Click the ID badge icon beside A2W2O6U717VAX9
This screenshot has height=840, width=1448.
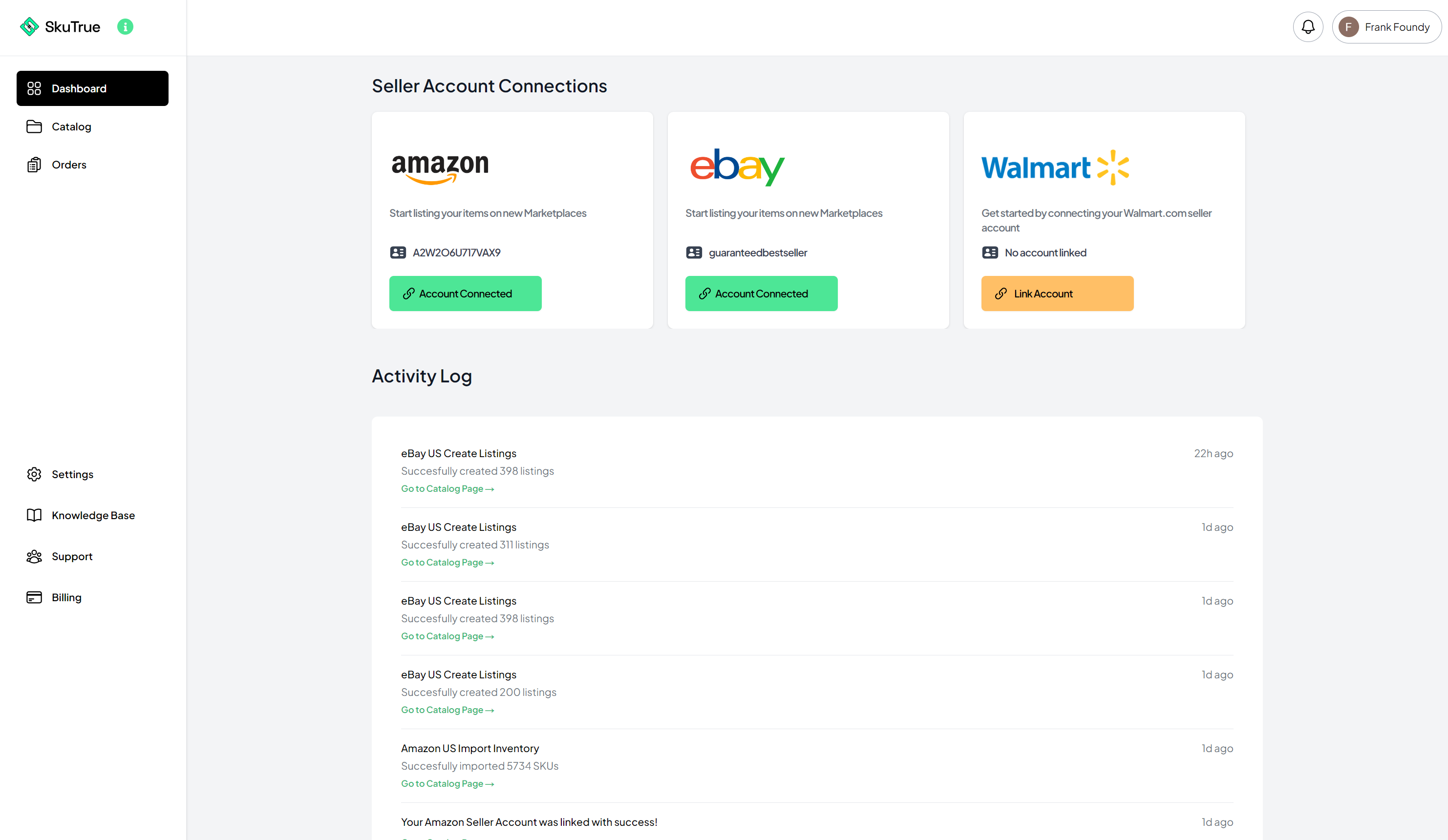(398, 252)
